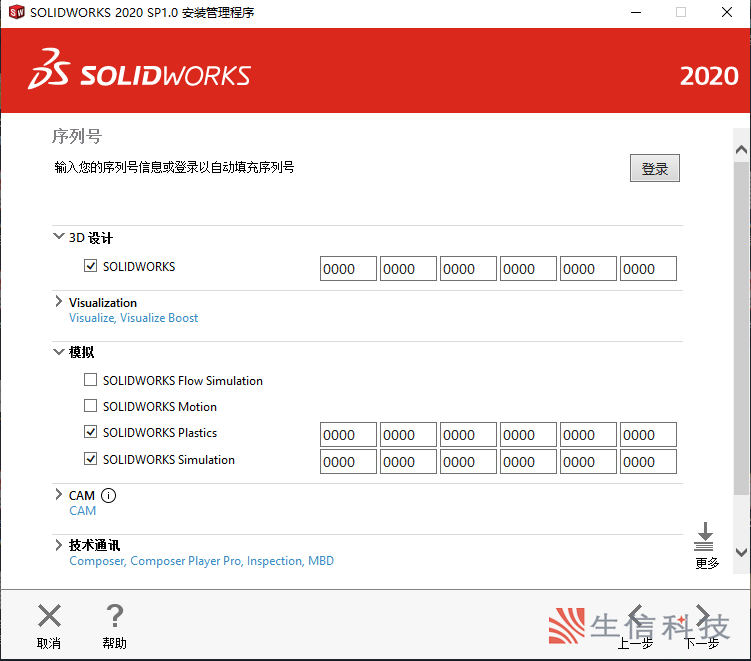Click third serial field of Plastics row
The width and height of the screenshot is (751, 661).
(468, 435)
